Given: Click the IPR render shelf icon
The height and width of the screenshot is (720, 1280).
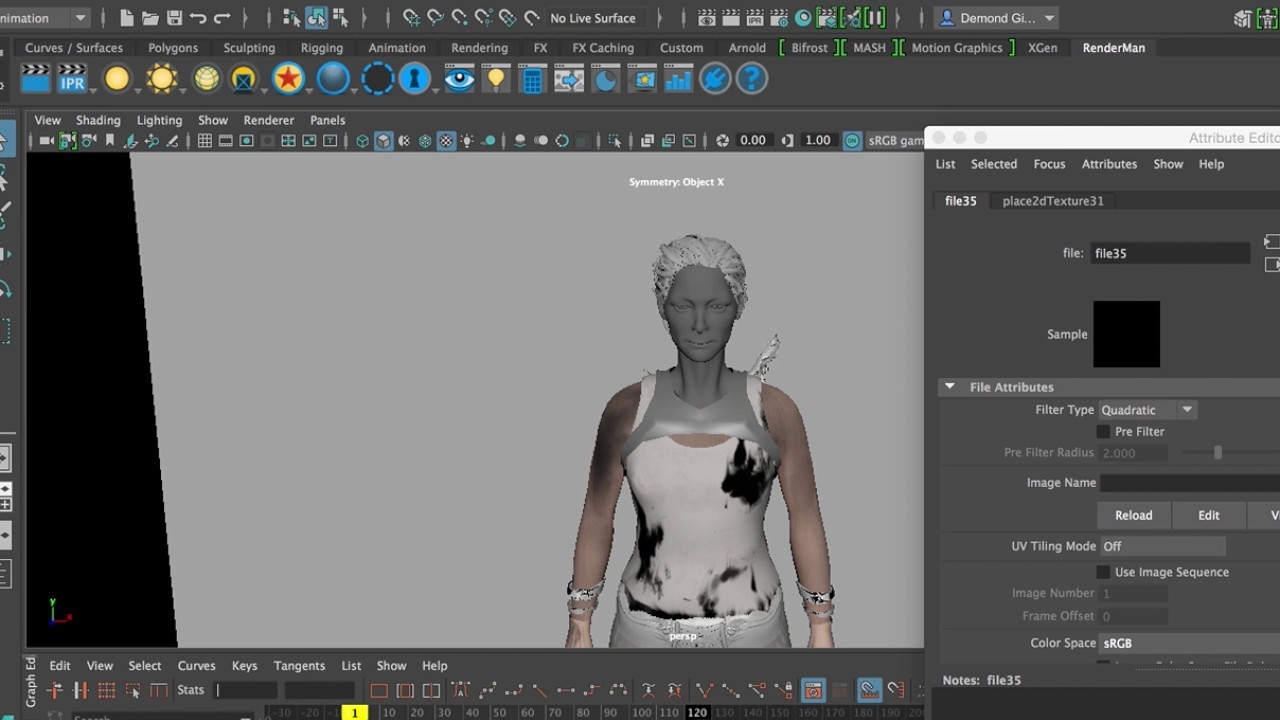Looking at the screenshot, I should (x=72, y=79).
